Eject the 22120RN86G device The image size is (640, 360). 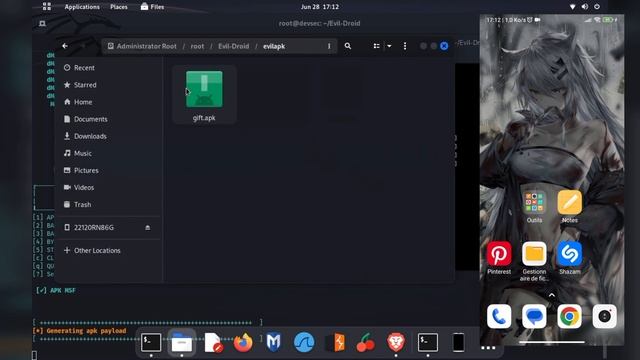[148, 227]
